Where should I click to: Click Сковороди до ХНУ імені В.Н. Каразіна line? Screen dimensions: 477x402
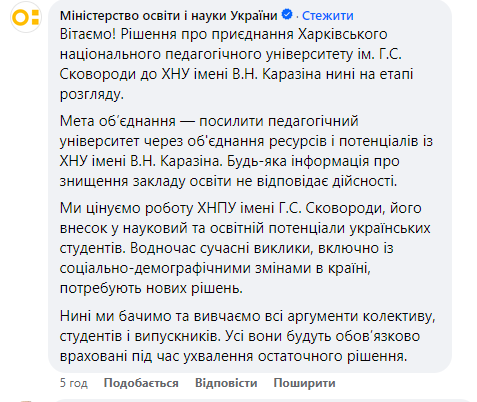click(236, 74)
